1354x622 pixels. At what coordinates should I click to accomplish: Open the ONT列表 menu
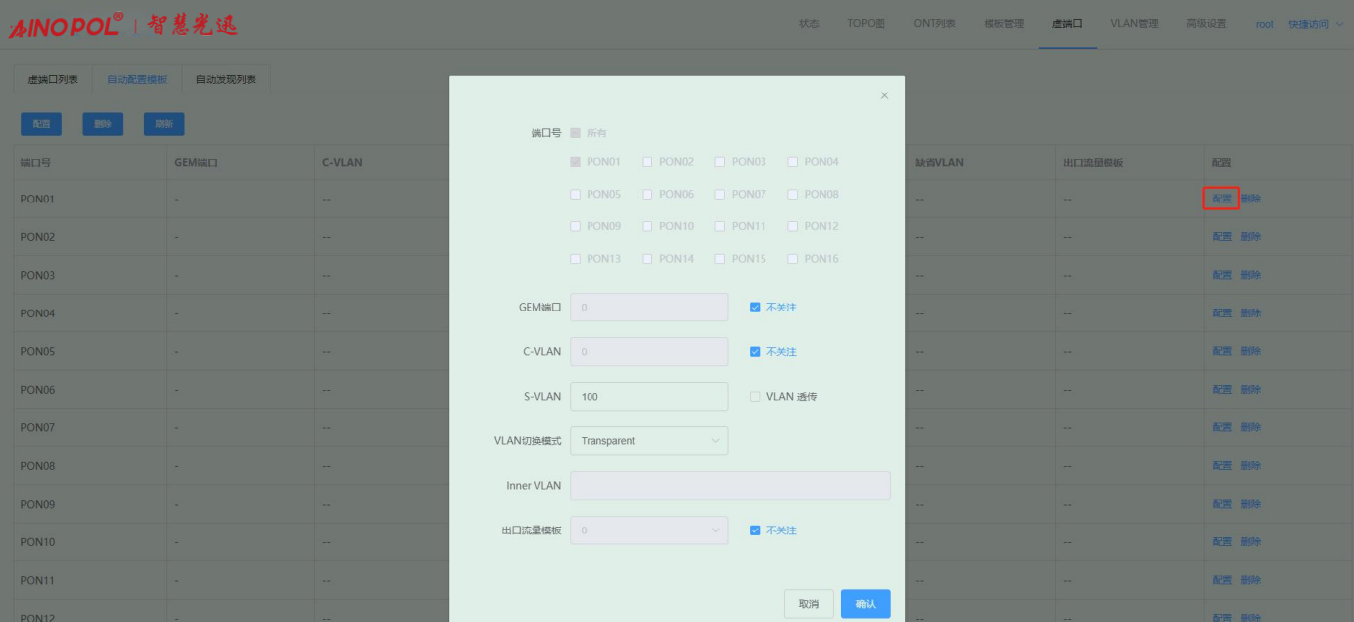(934, 24)
